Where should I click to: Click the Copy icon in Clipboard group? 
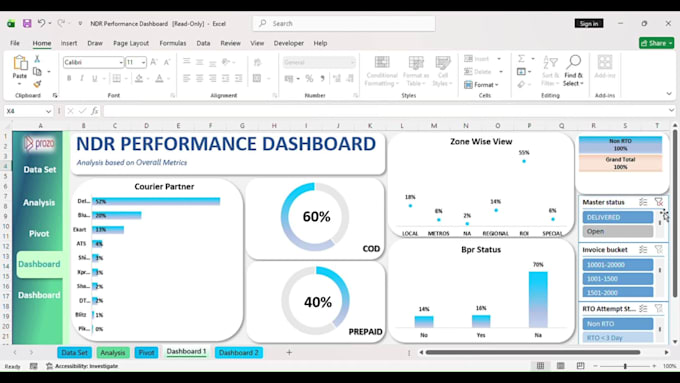pyautogui.click(x=37, y=71)
